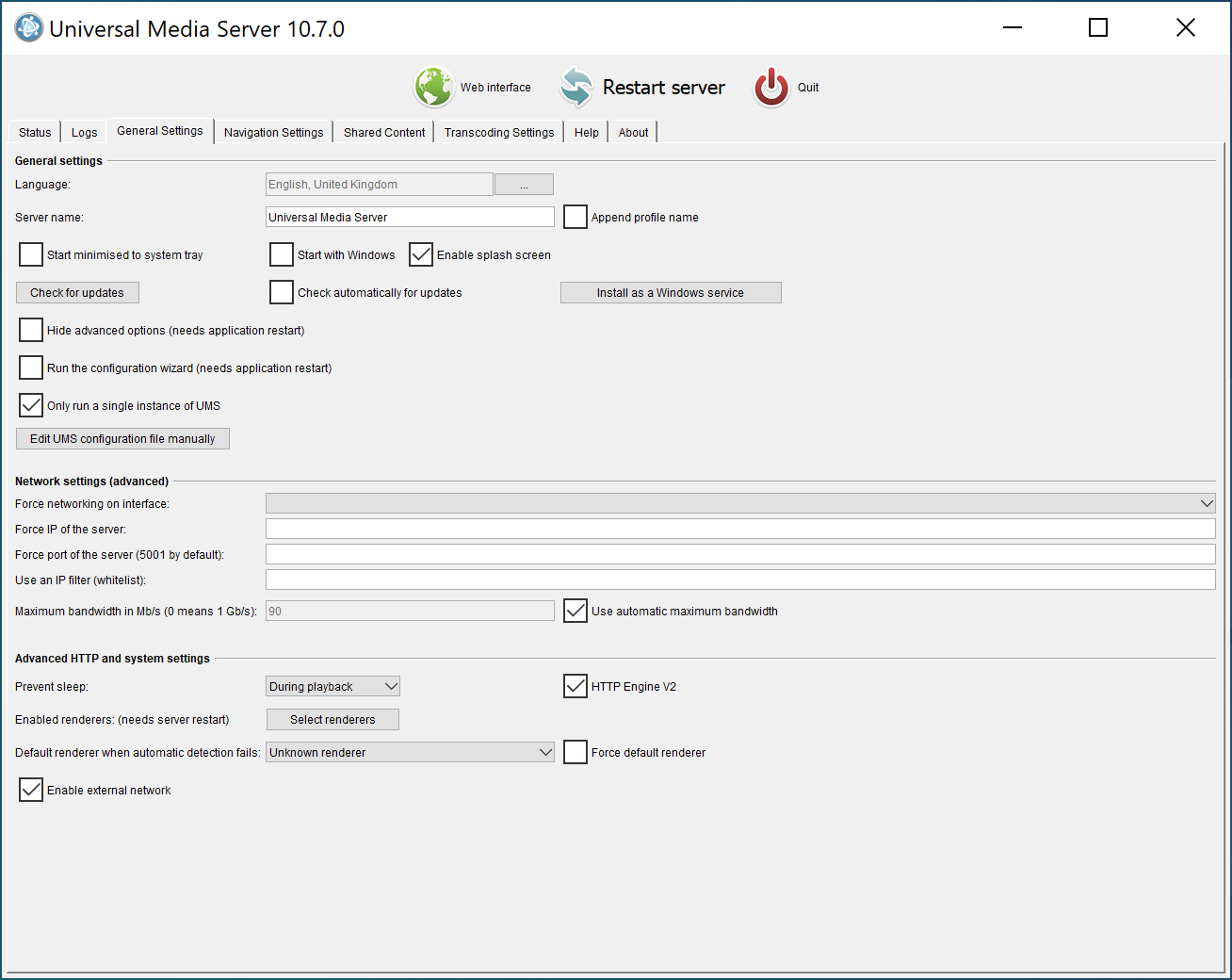Click the Advanced HTTP and system settings heading
Viewport: 1232px width, 980px height.
[x=112, y=658]
